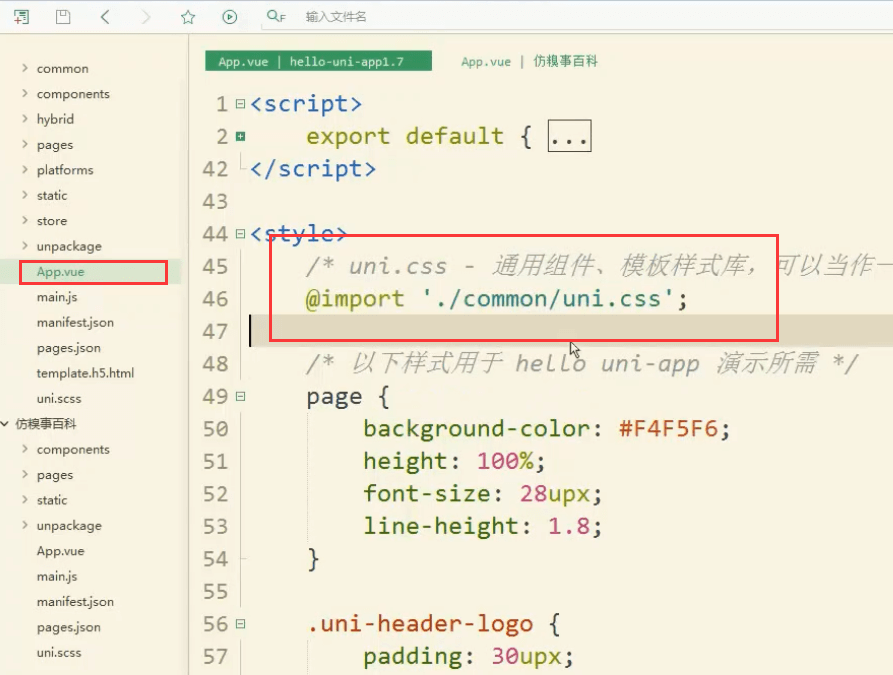
Task: Expand the store folder
Action: coord(24,220)
